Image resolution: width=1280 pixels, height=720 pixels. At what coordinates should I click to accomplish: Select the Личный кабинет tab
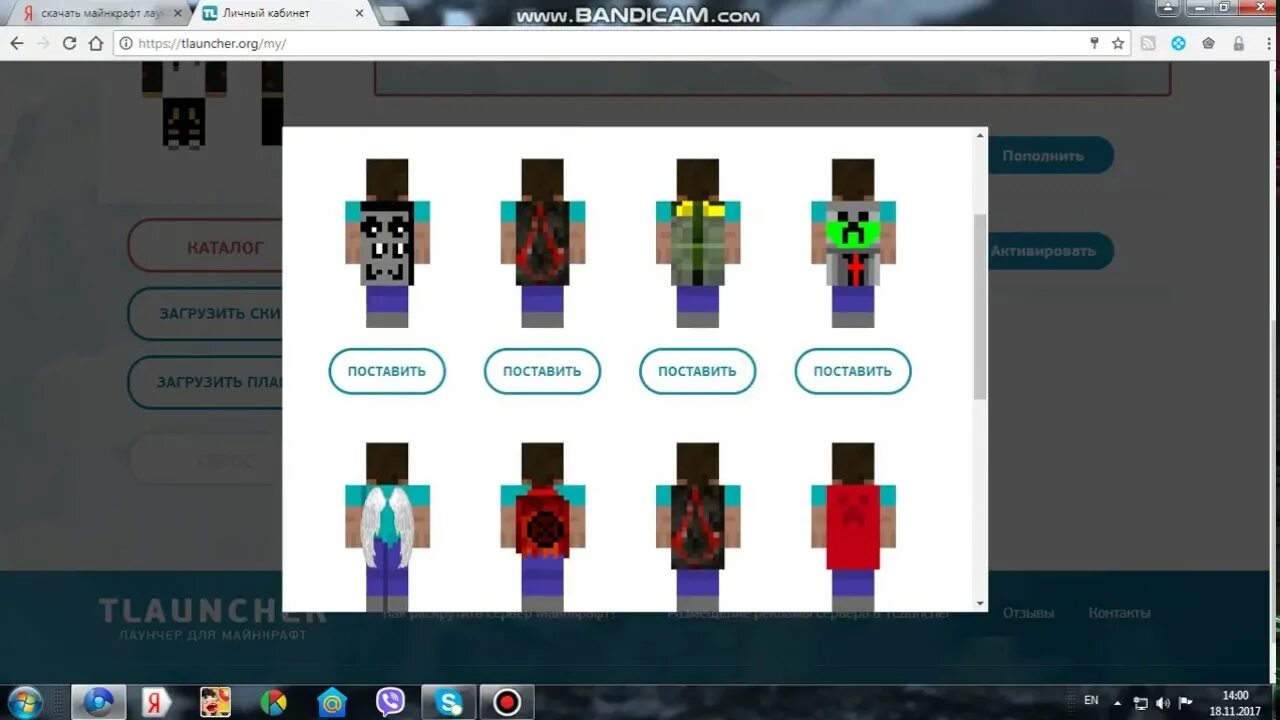pyautogui.click(x=282, y=14)
